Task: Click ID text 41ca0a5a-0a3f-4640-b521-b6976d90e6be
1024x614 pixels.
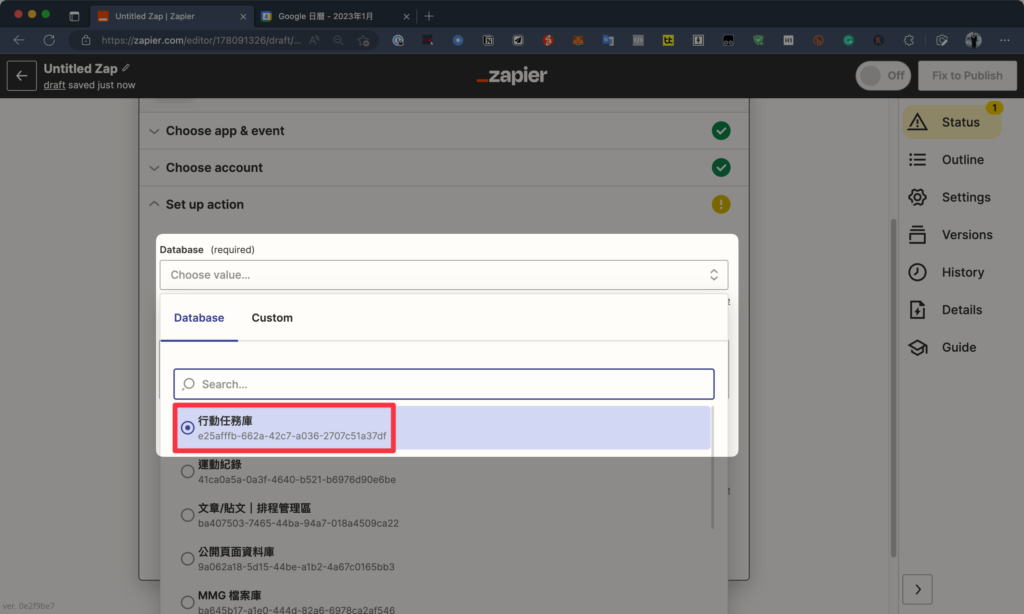Action: [x=296, y=480]
